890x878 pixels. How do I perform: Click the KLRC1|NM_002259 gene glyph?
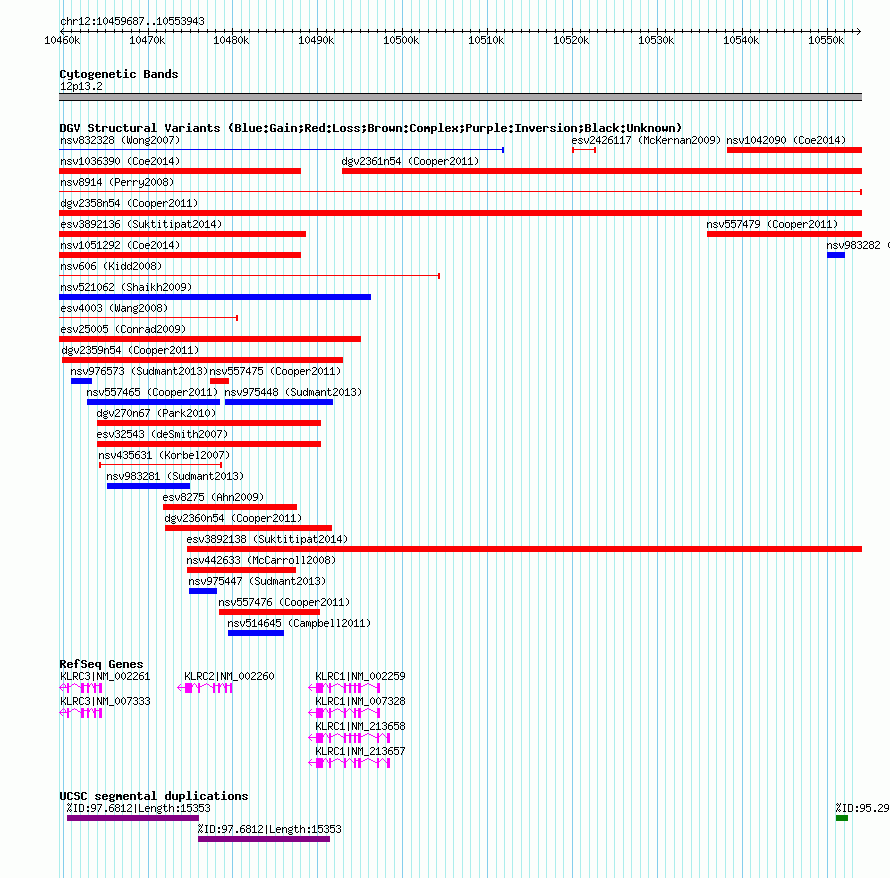click(344, 688)
